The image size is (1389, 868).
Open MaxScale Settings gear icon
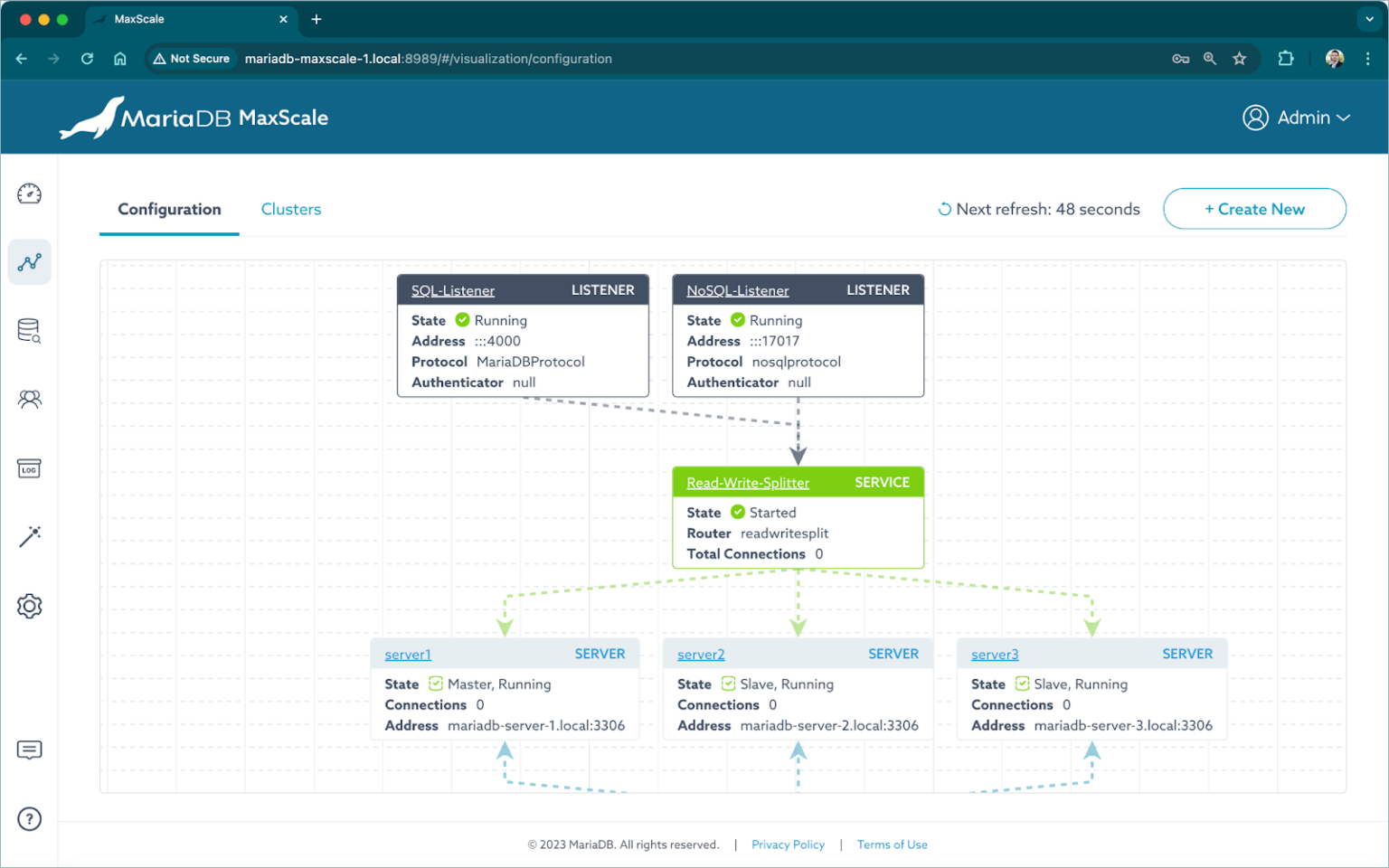click(29, 606)
